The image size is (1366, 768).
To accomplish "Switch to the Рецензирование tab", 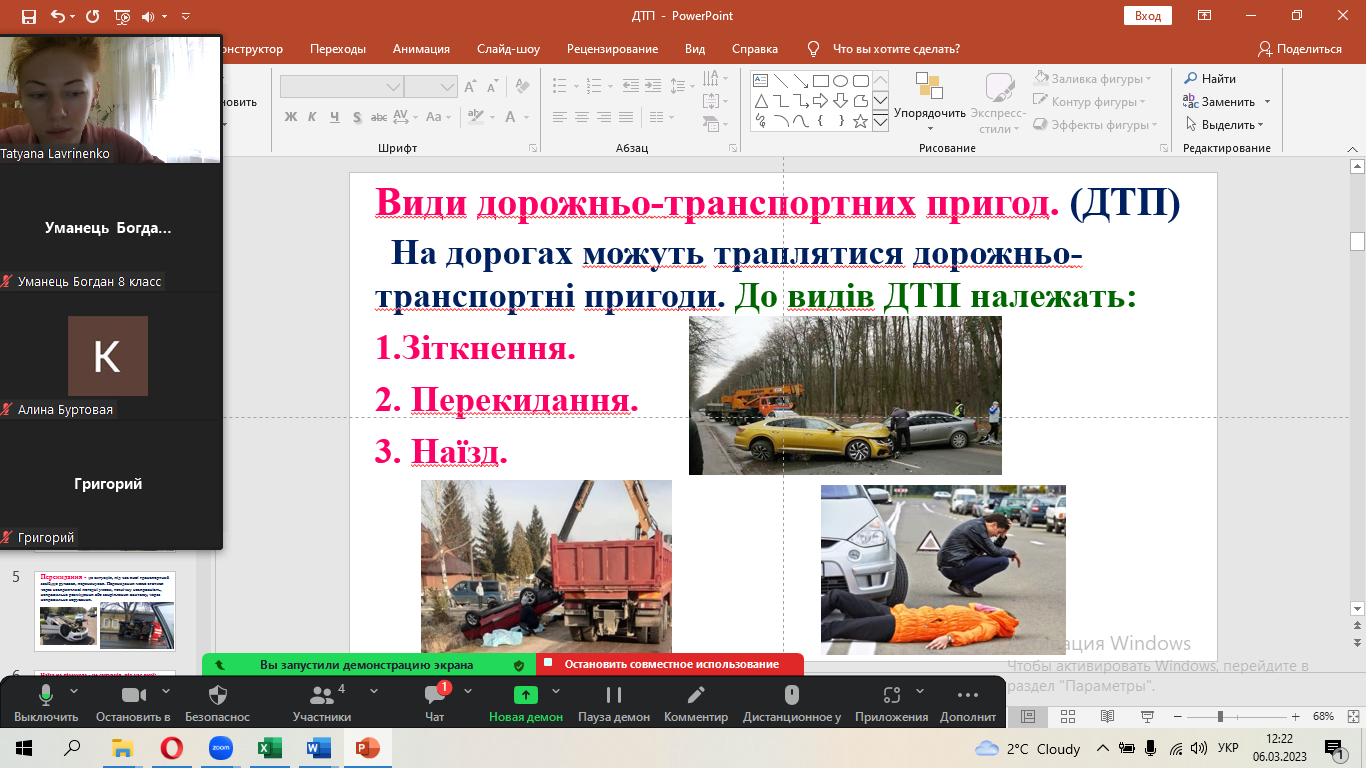I will tap(612, 49).
